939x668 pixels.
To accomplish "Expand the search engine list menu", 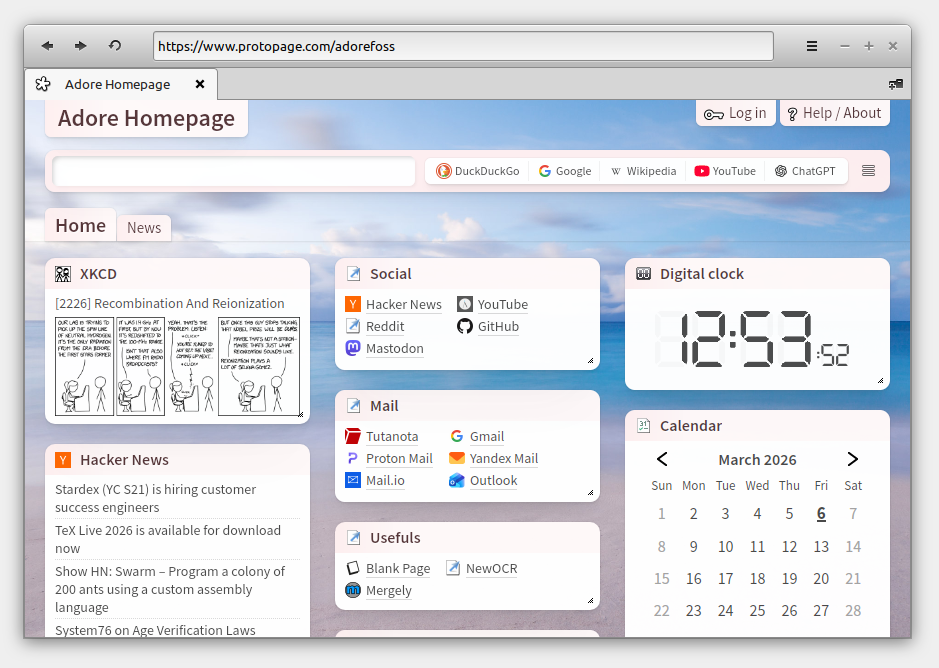I will point(868,171).
